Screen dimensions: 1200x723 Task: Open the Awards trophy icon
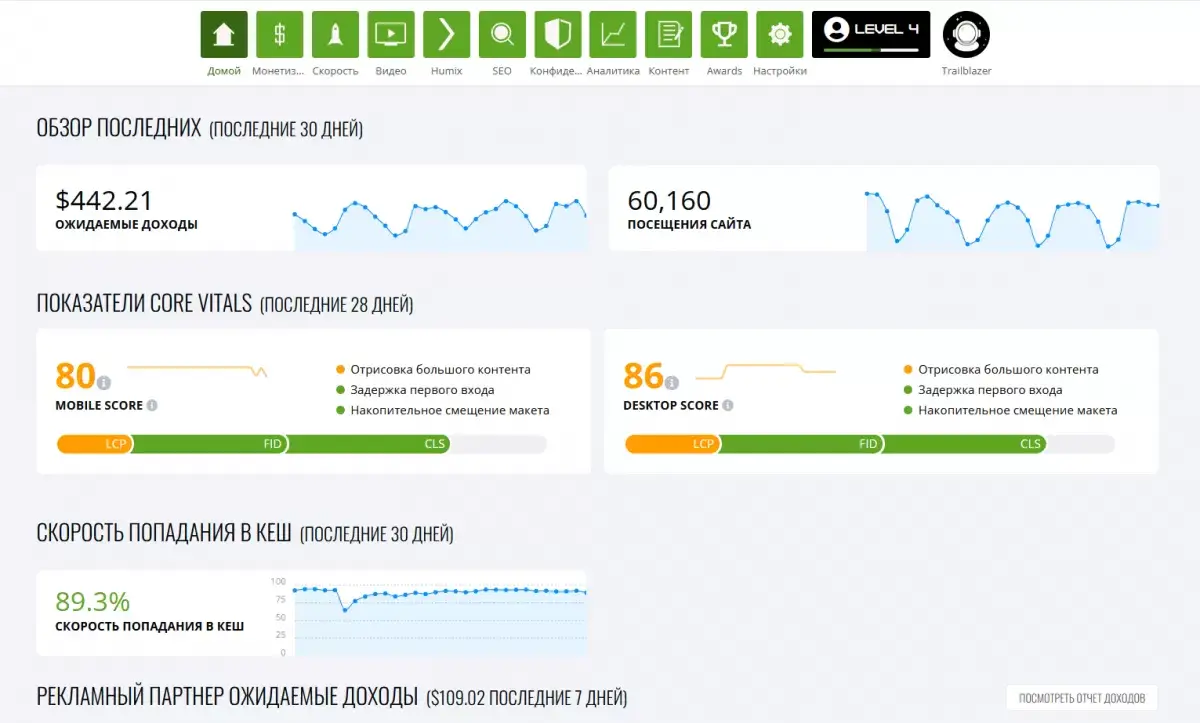tap(724, 35)
